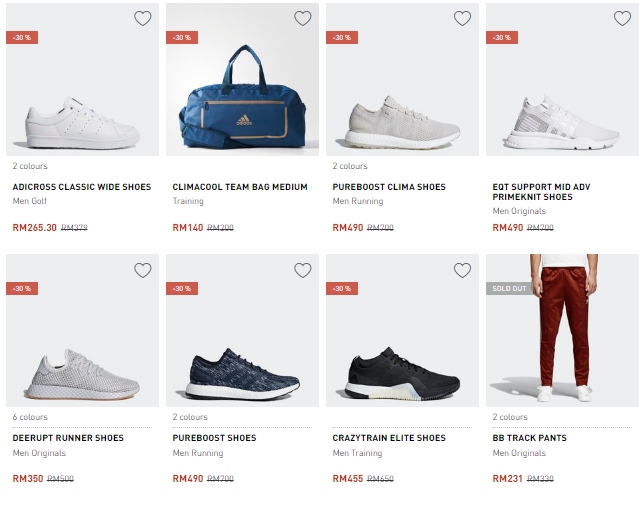Image resolution: width=639 pixels, height=511 pixels.
Task: Open the black Crazytrain Elite shoe photo
Action: (402, 375)
